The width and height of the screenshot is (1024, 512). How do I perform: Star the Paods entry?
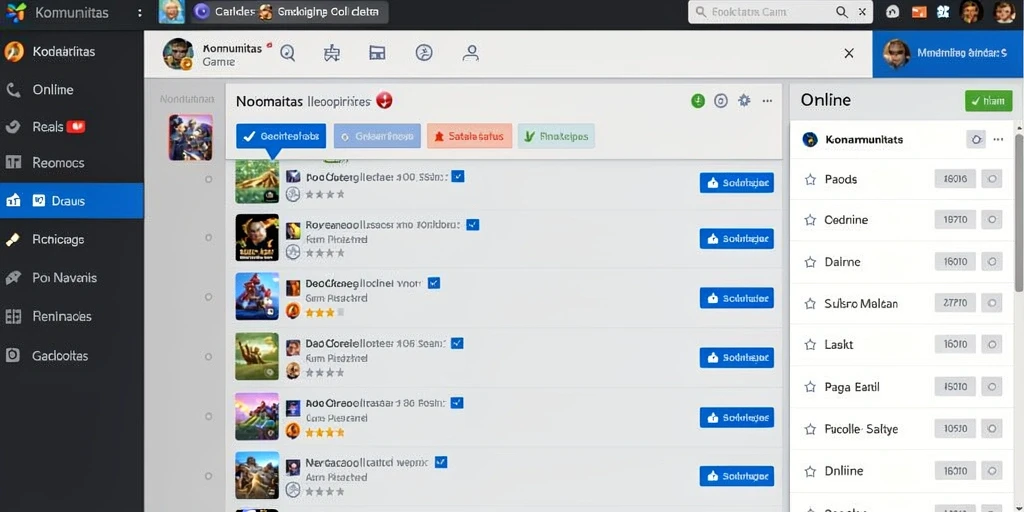pos(810,179)
